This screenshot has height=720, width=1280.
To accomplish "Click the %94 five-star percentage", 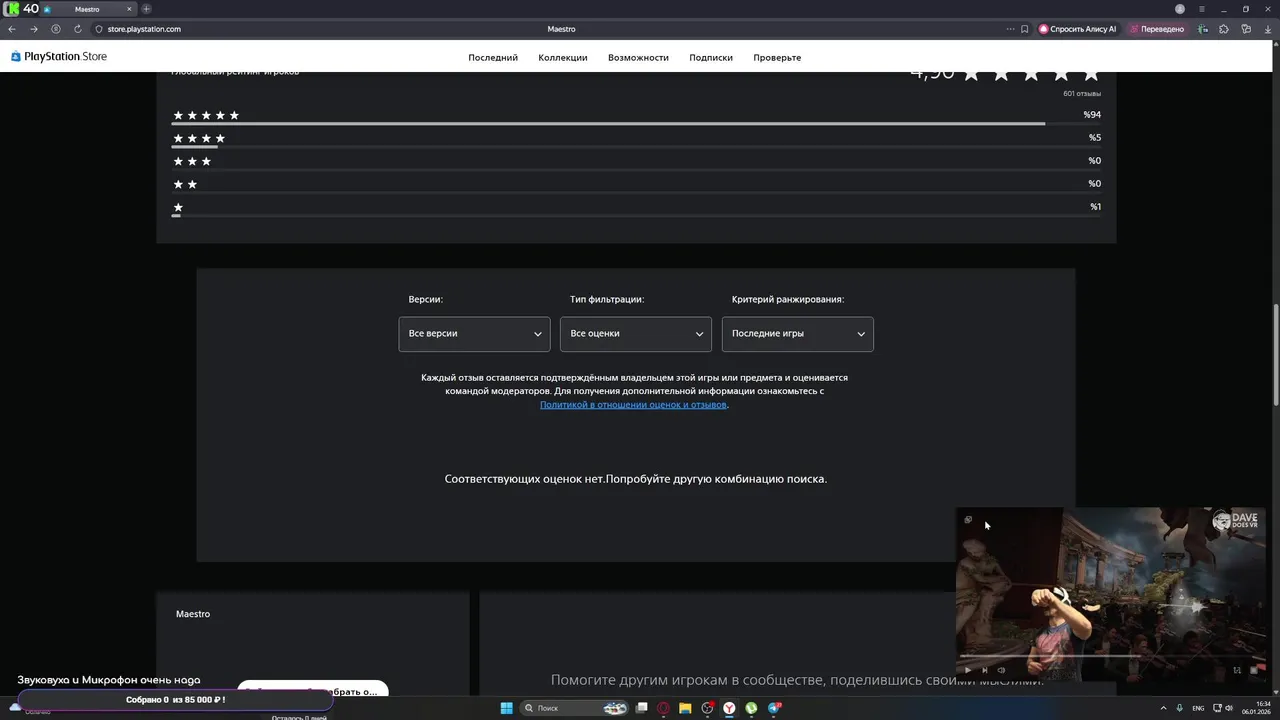I will click(1092, 115).
